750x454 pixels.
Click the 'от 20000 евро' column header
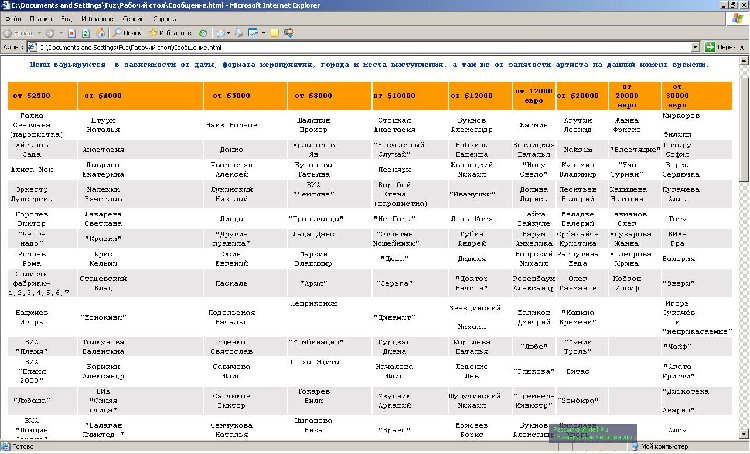pos(635,96)
